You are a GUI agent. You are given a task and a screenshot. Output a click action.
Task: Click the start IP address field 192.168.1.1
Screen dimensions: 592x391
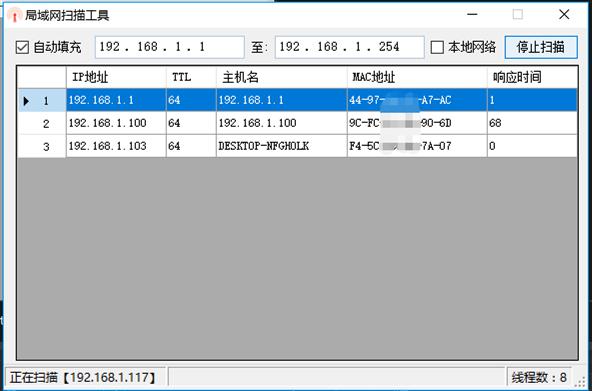pos(170,47)
